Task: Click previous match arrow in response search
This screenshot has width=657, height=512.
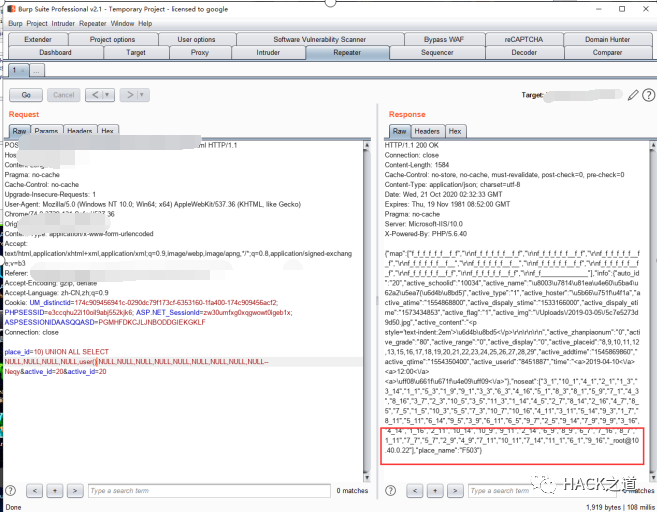Action: coord(415,491)
